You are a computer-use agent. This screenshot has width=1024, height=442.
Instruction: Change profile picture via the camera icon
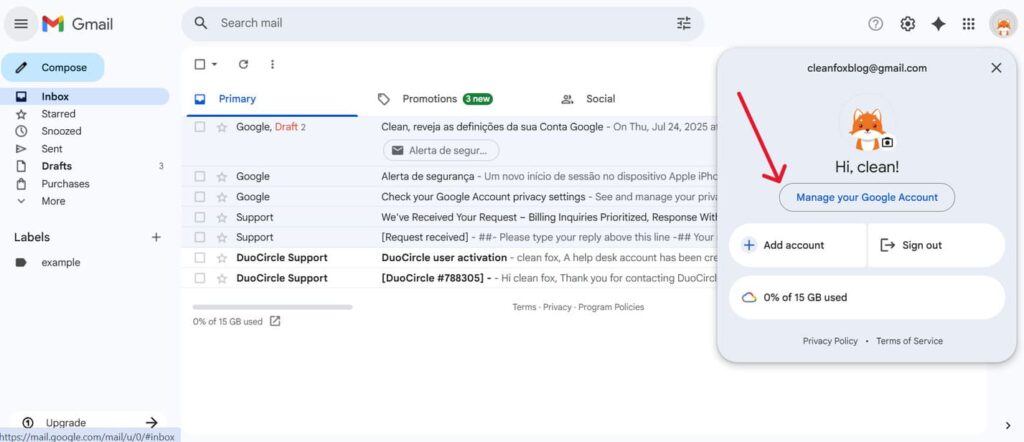point(887,142)
